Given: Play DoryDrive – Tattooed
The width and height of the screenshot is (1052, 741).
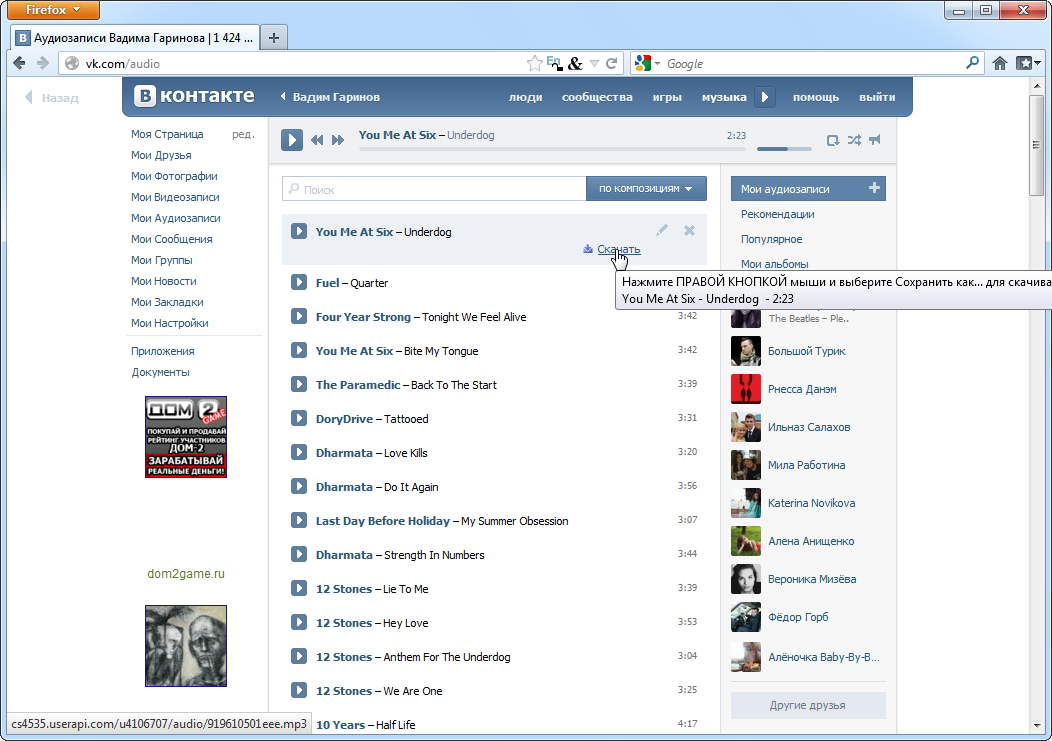Looking at the screenshot, I should tap(299, 418).
